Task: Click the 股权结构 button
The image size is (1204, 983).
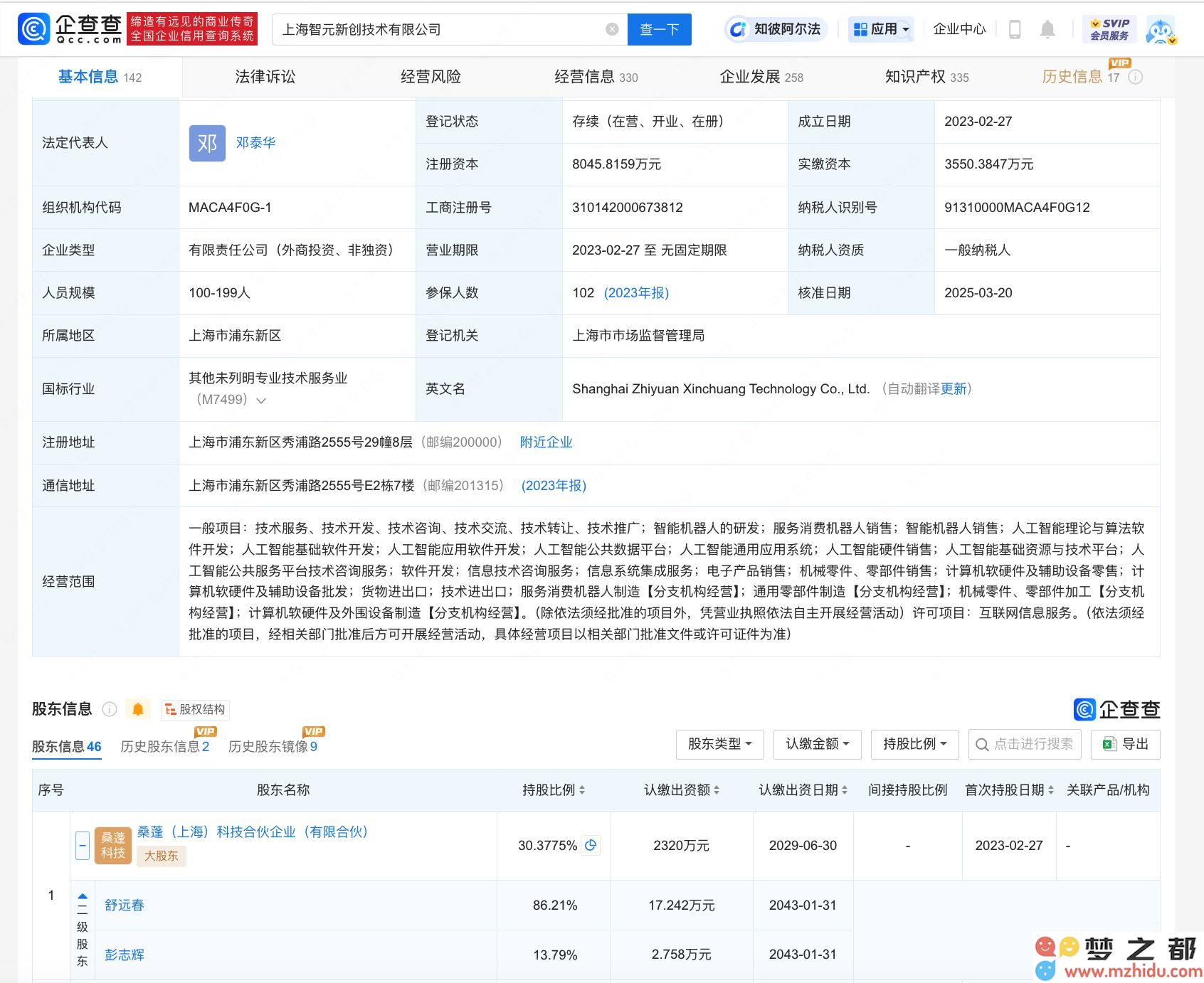Action: tap(195, 709)
